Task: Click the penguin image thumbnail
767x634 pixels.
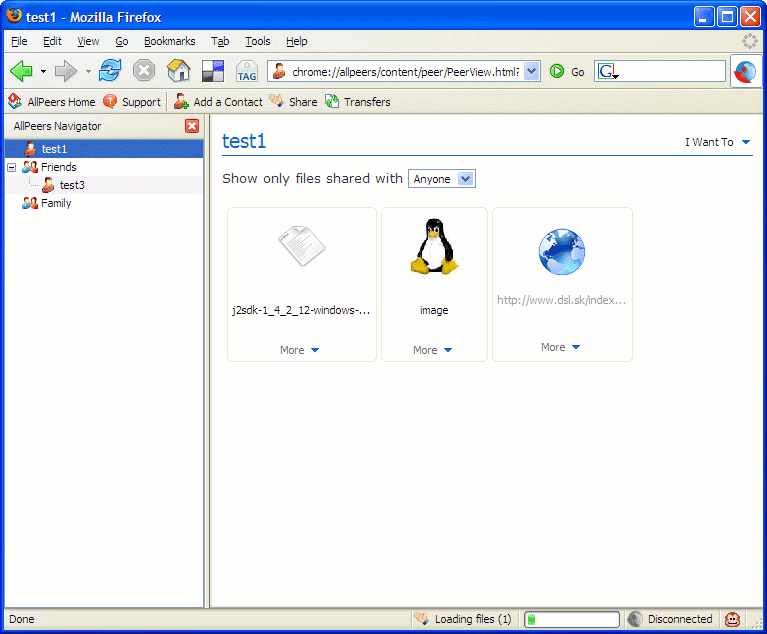Action: 434,247
